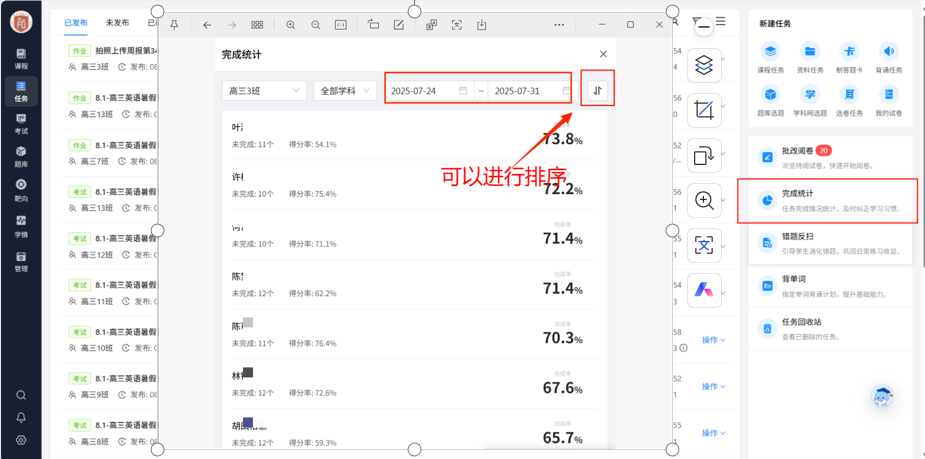This screenshot has width=925, height=459.
Task: Expand 操作 dropdown in 高三9班 row
Action: [713, 386]
